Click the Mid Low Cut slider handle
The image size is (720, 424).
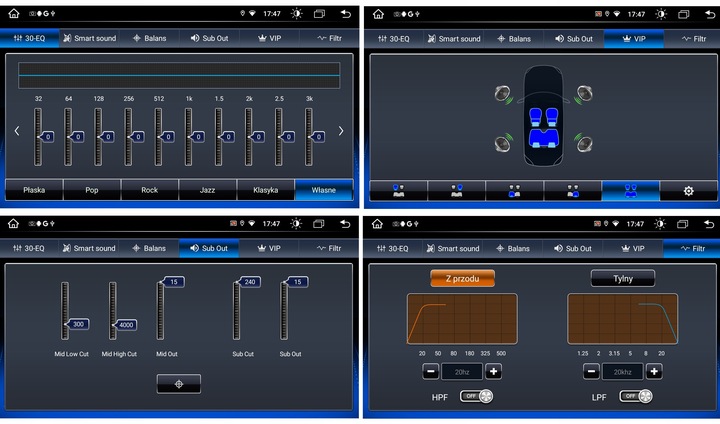click(x=77, y=324)
